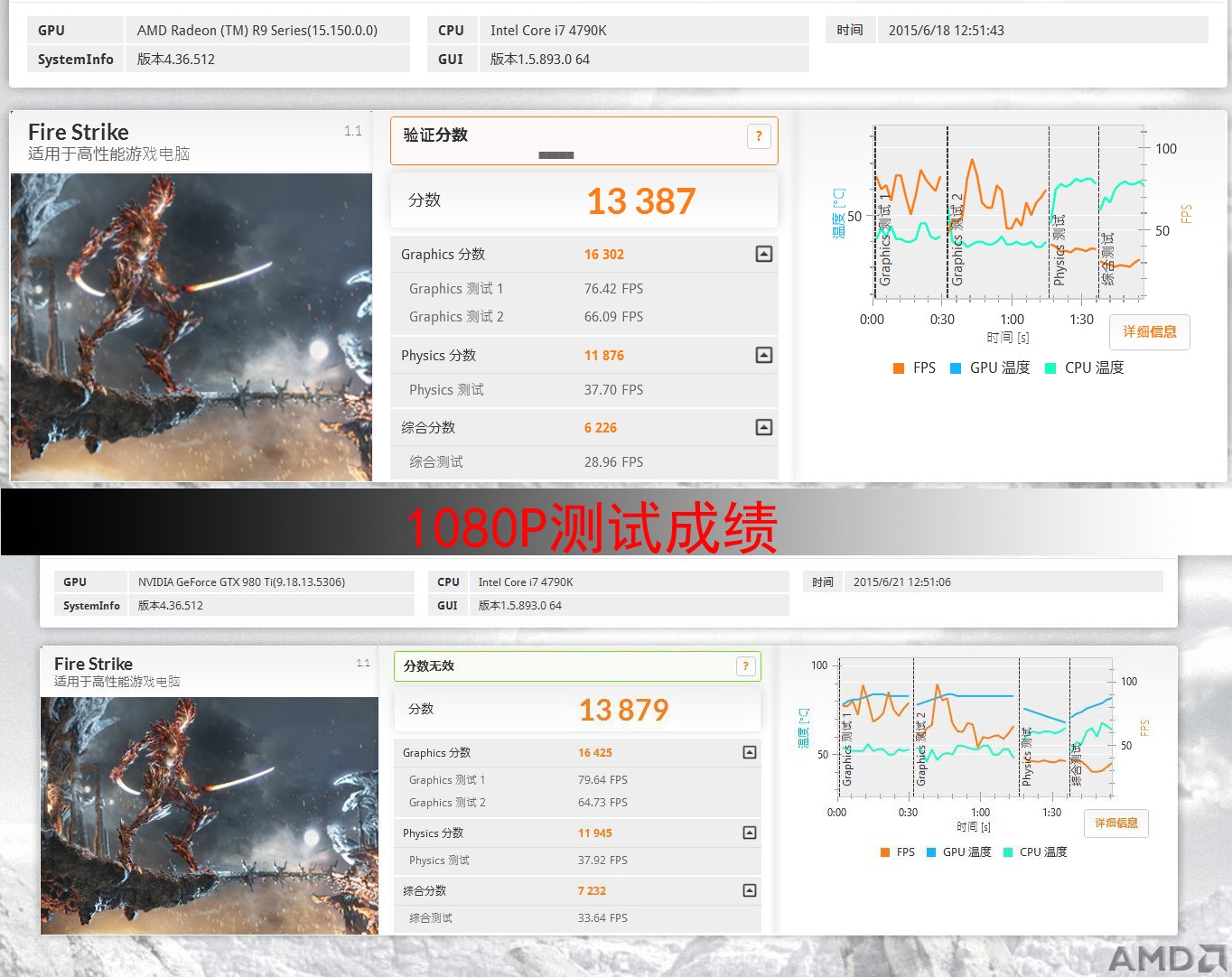This screenshot has width=1232, height=977.
Task: Collapse the Graphics 分数 16 425 section
Action: coord(750,752)
